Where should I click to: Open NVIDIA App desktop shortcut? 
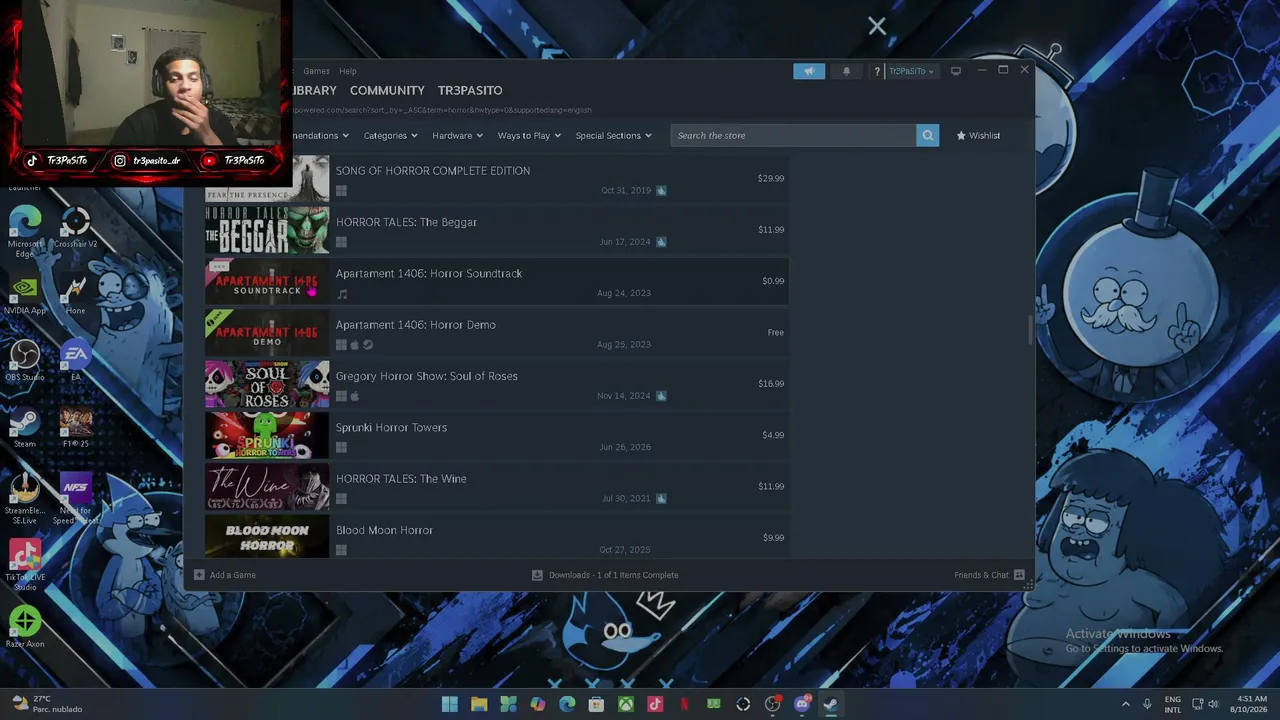coord(25,295)
